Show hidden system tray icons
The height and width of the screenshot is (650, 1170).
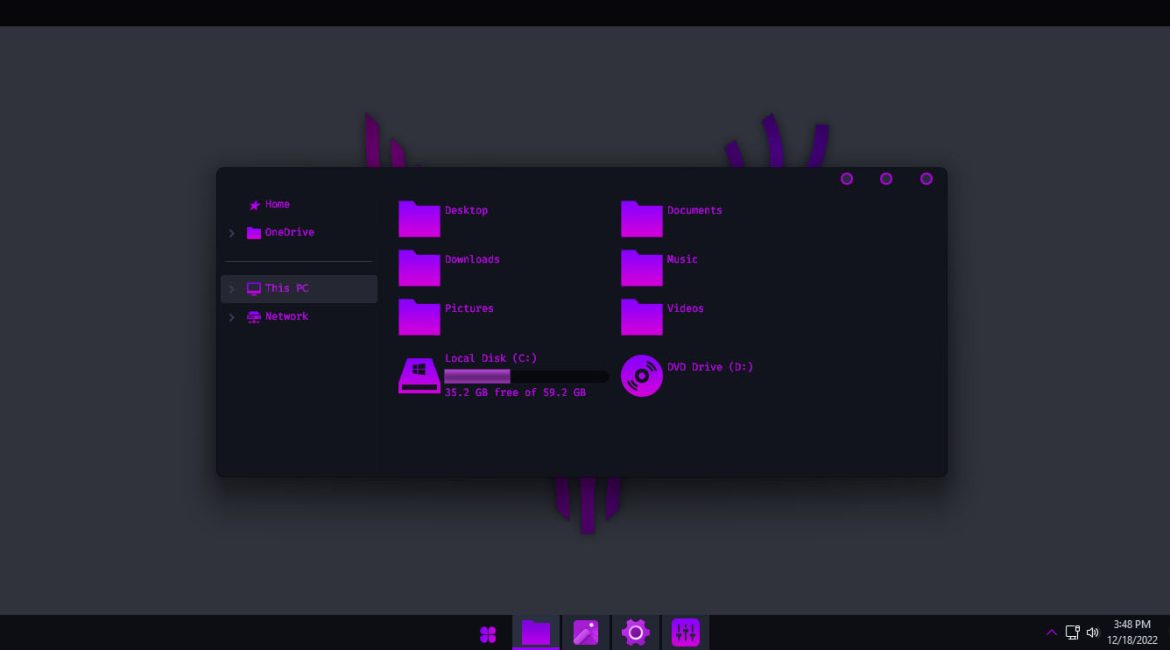click(1051, 632)
